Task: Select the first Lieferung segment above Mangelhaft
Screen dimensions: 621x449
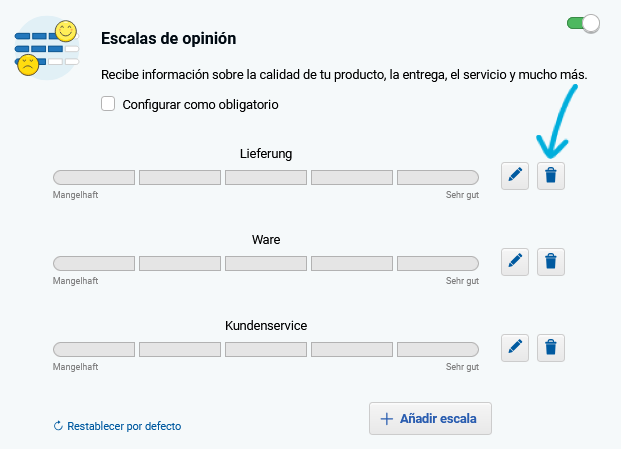Action: click(93, 178)
